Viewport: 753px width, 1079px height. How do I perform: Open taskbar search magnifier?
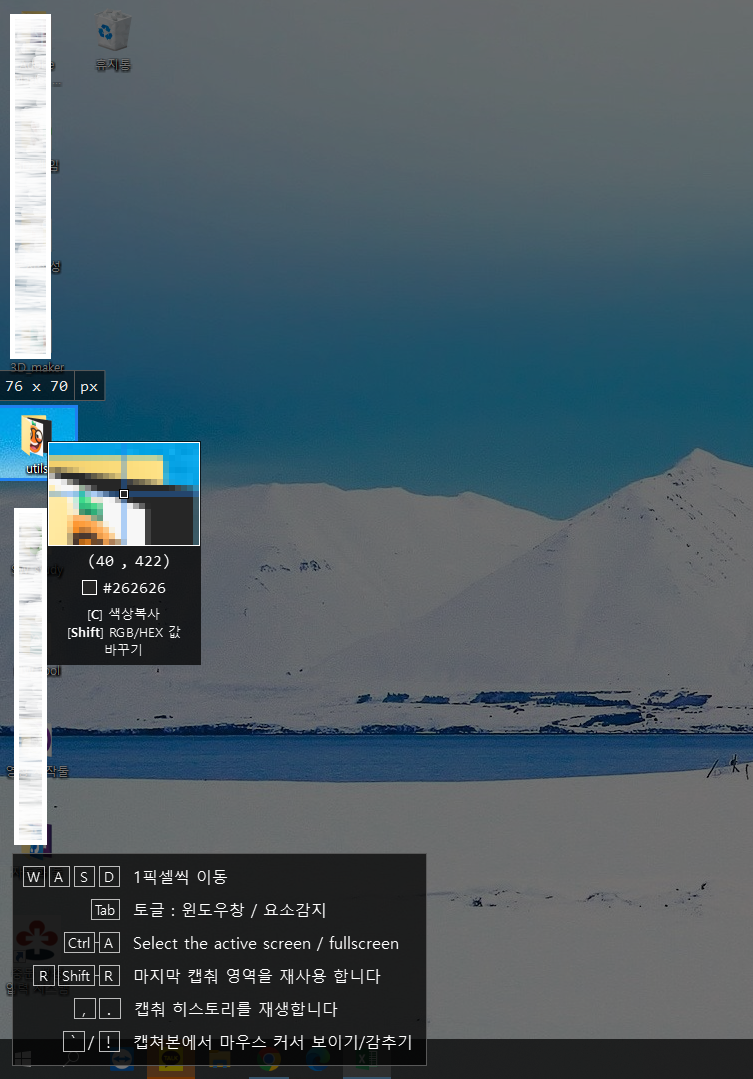[72, 1060]
